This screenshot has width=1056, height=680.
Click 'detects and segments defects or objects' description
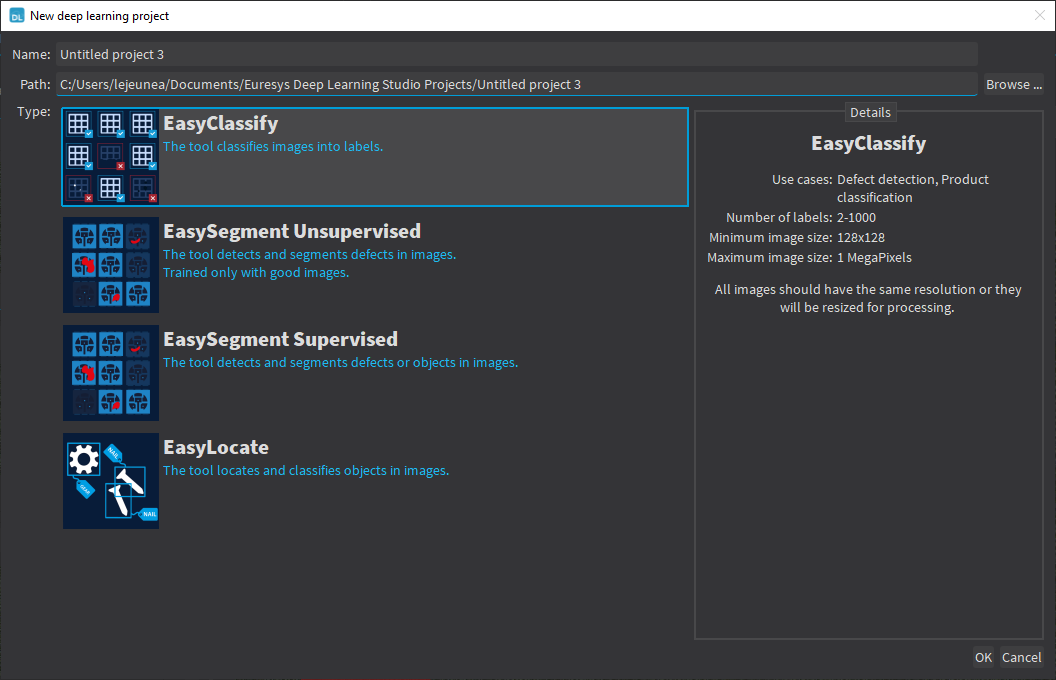[x=340, y=363]
